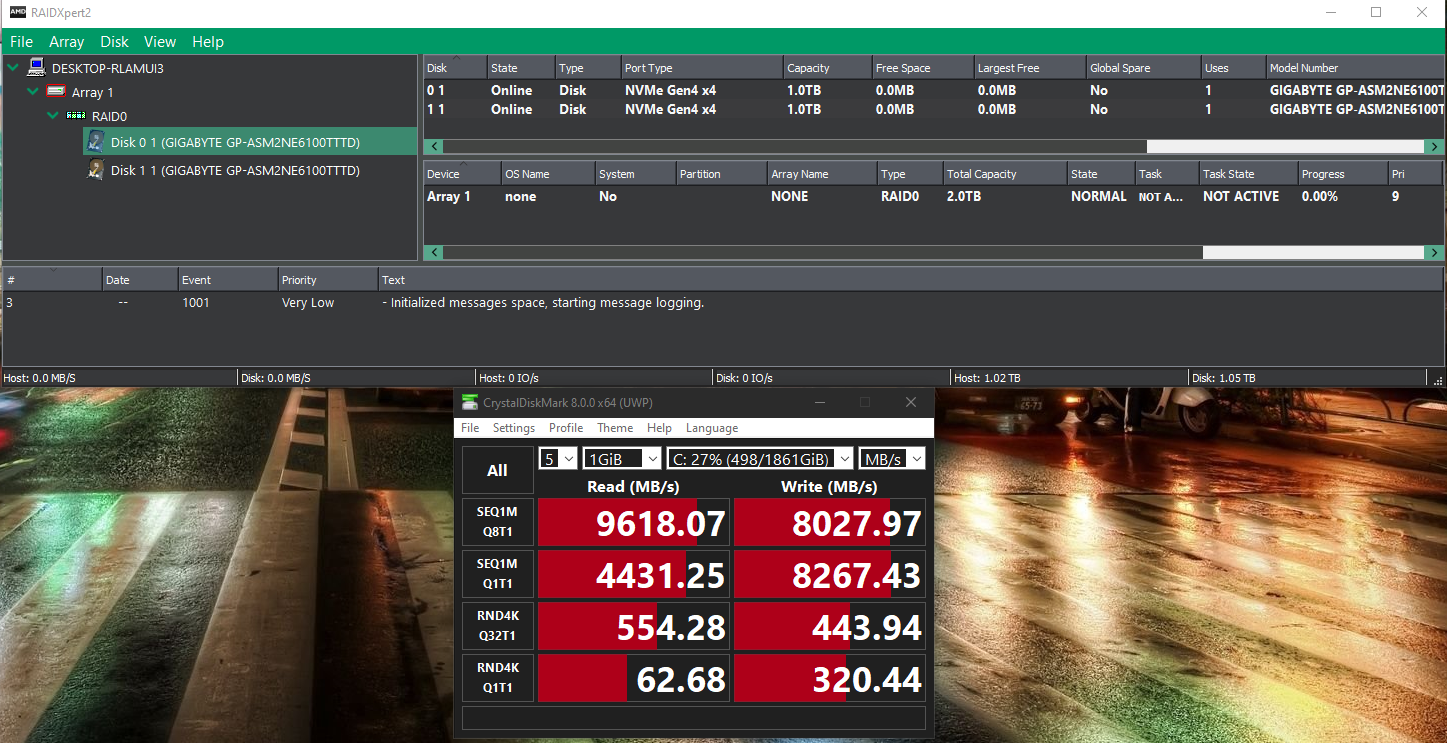
Task: Click the DESKTOP-RLAMUI3 computer icon
Action: 37,68
